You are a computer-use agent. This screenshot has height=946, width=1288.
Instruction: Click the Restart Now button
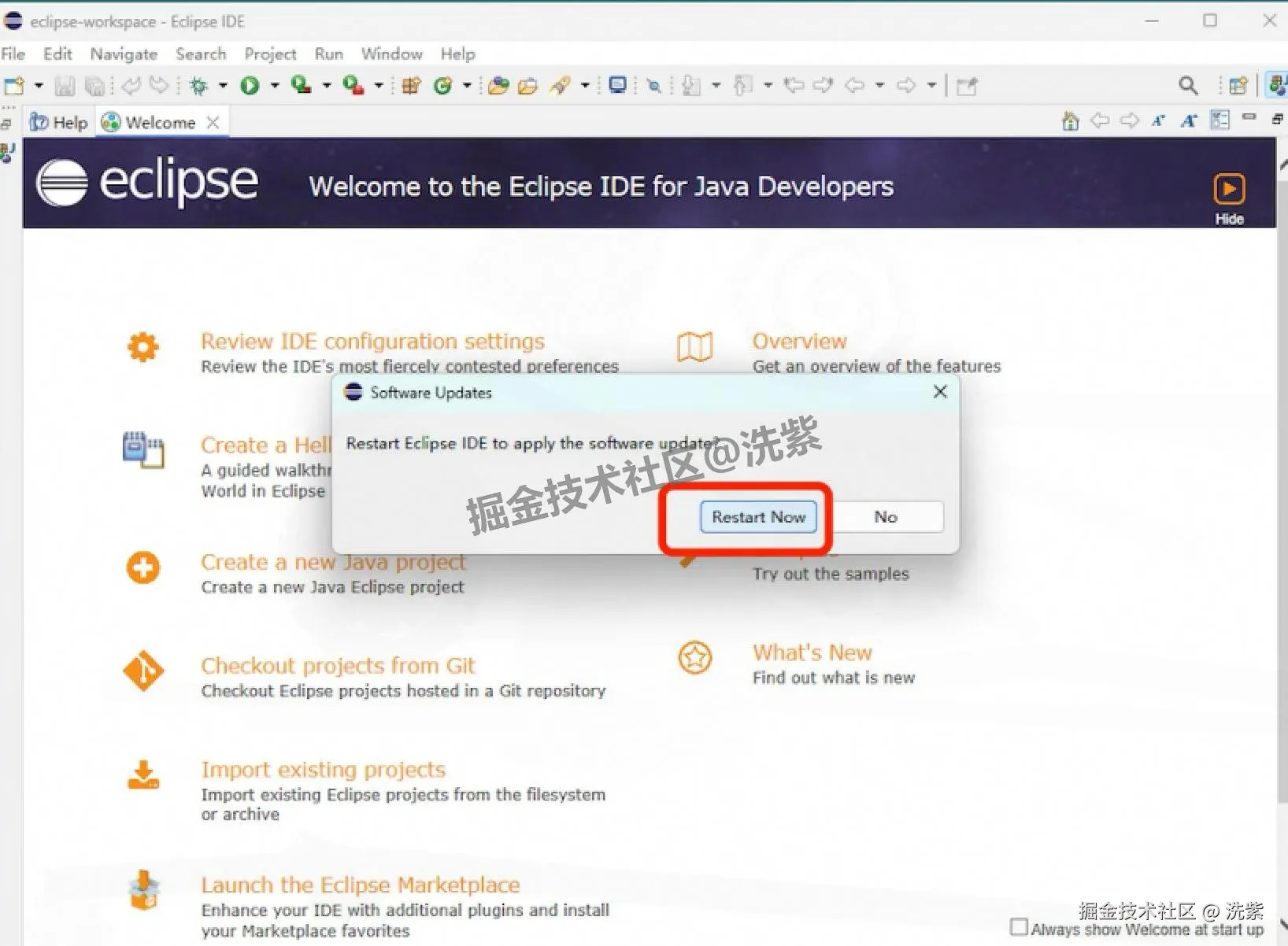pyautogui.click(x=757, y=517)
